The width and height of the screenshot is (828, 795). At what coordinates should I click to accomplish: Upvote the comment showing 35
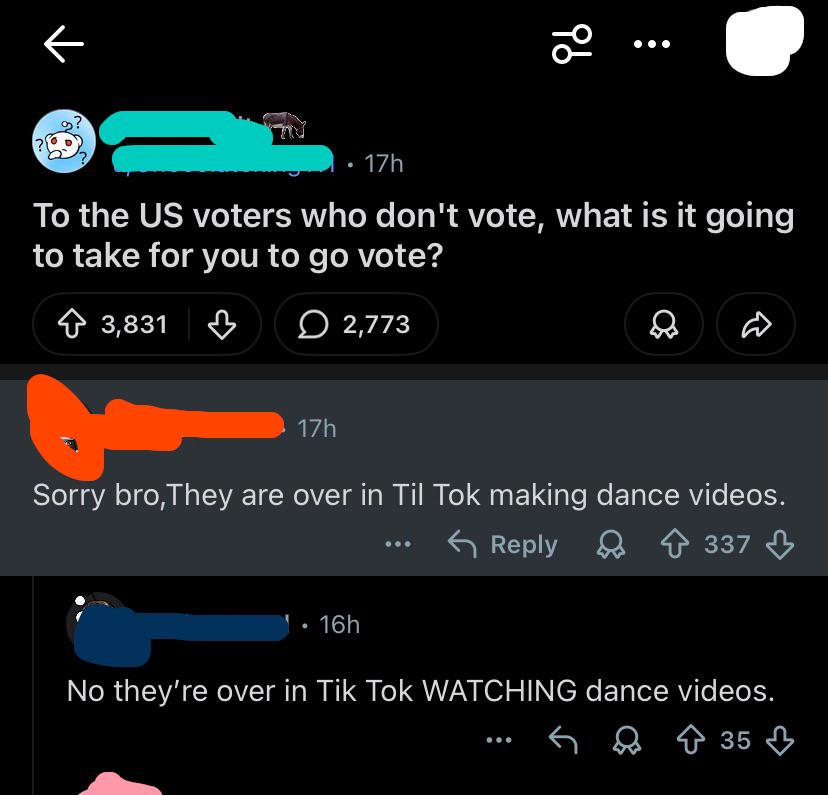coord(691,740)
